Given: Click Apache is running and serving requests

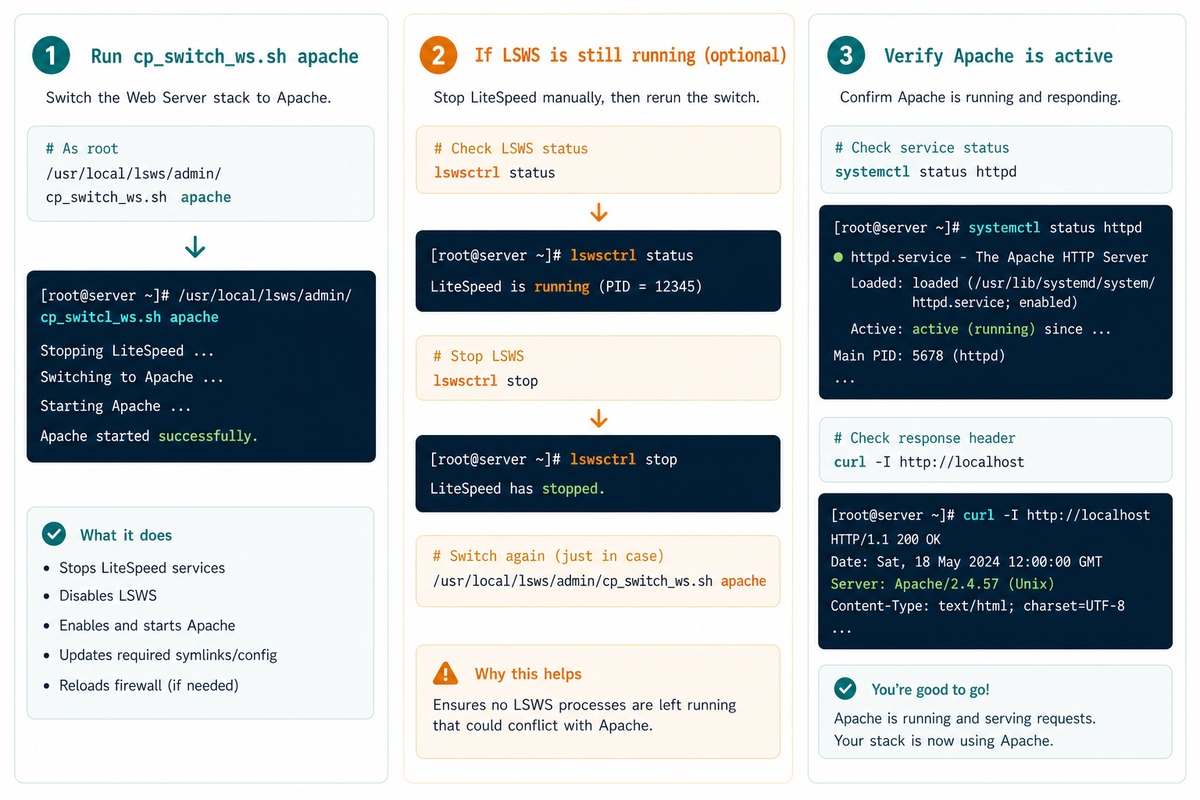Looking at the screenshot, I should (x=965, y=719).
